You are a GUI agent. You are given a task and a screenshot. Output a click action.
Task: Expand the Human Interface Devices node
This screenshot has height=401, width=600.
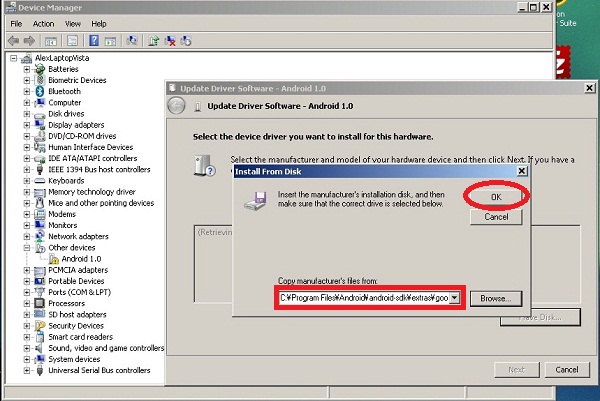click(x=26, y=147)
